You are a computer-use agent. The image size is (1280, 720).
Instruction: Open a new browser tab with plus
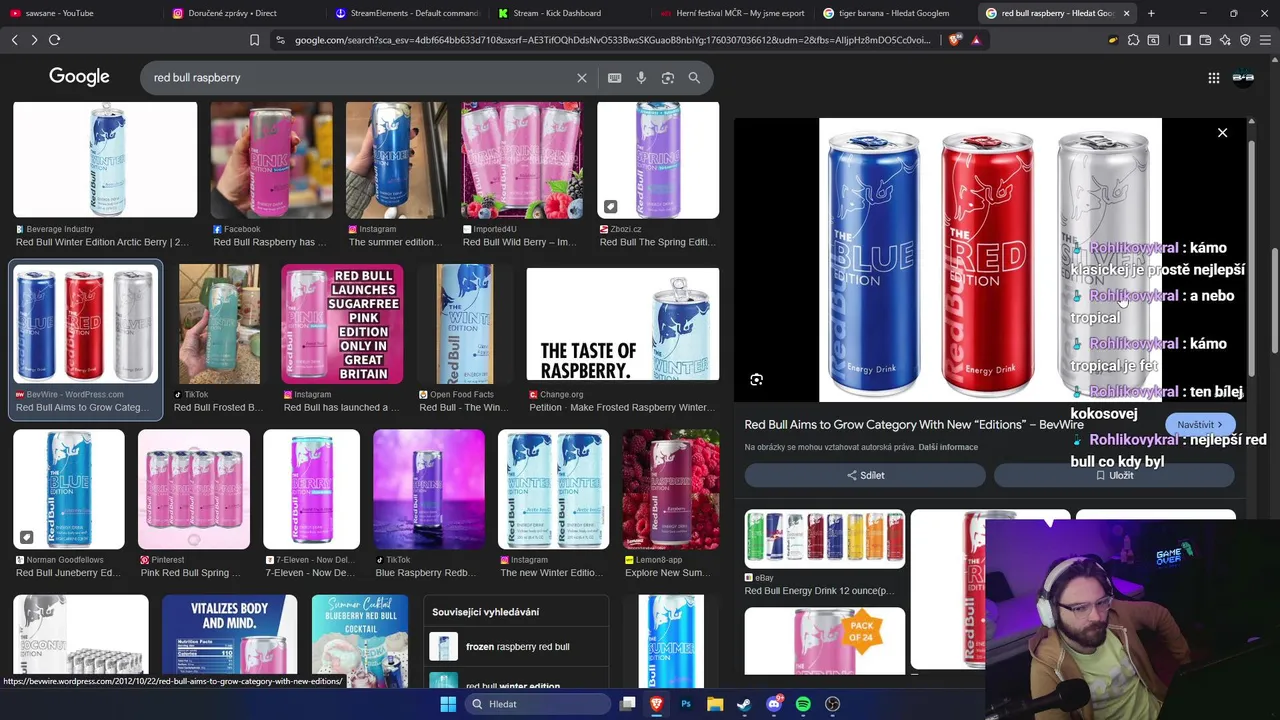[x=1151, y=13]
